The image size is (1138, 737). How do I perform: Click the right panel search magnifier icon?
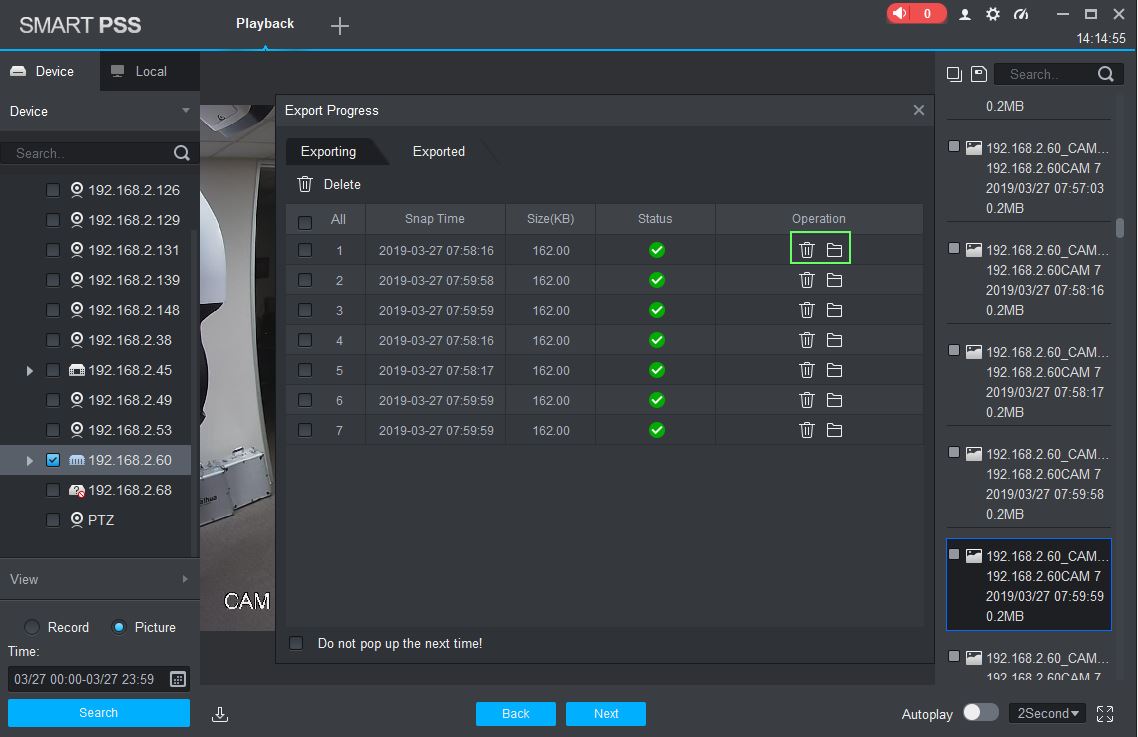1105,74
